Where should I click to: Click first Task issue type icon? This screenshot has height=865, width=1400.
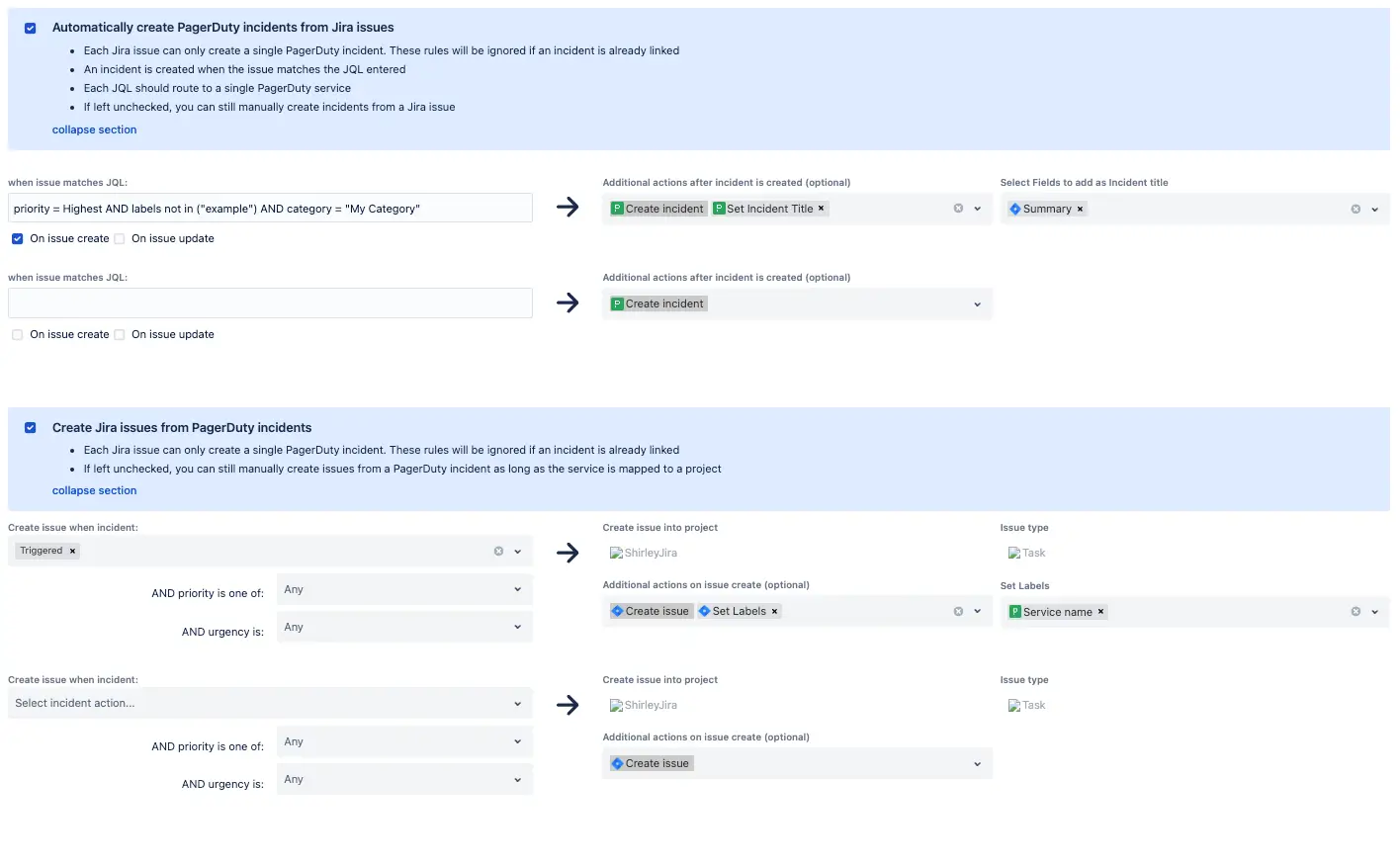click(x=1014, y=554)
